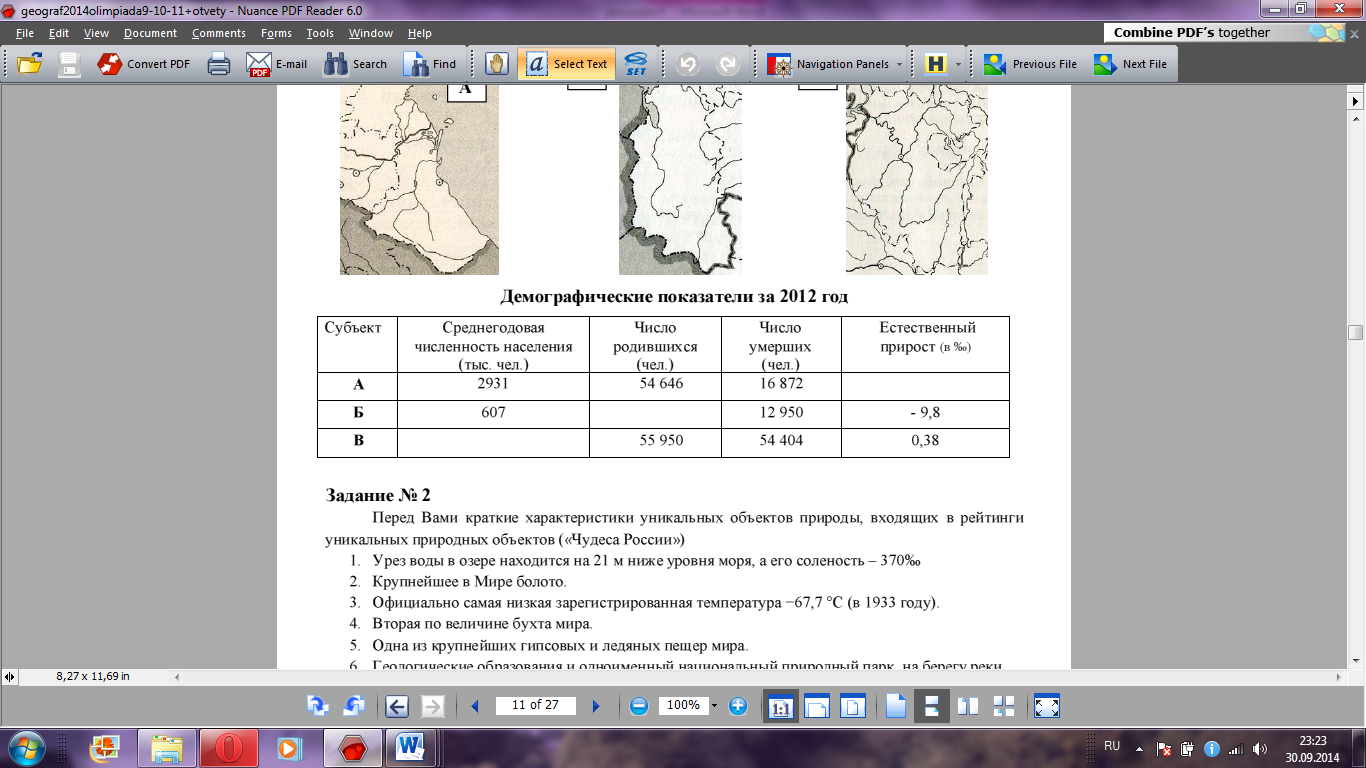This screenshot has height=768, width=1366.
Task: Click the yellow Highlight tool icon
Action: click(936, 64)
